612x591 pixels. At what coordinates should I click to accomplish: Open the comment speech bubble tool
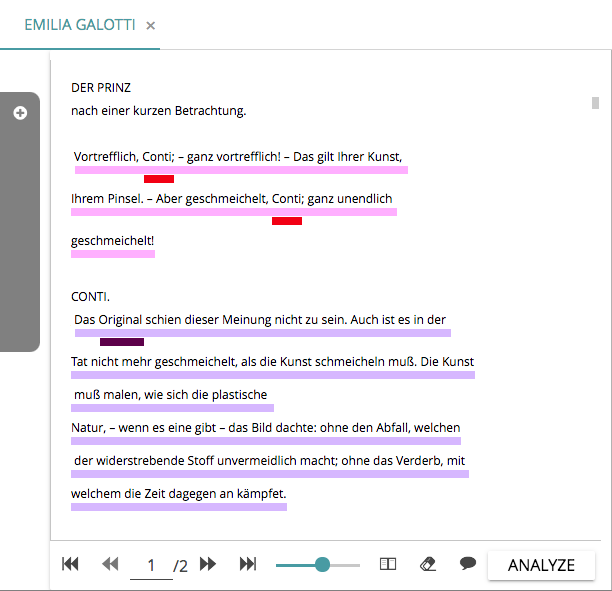point(468,563)
